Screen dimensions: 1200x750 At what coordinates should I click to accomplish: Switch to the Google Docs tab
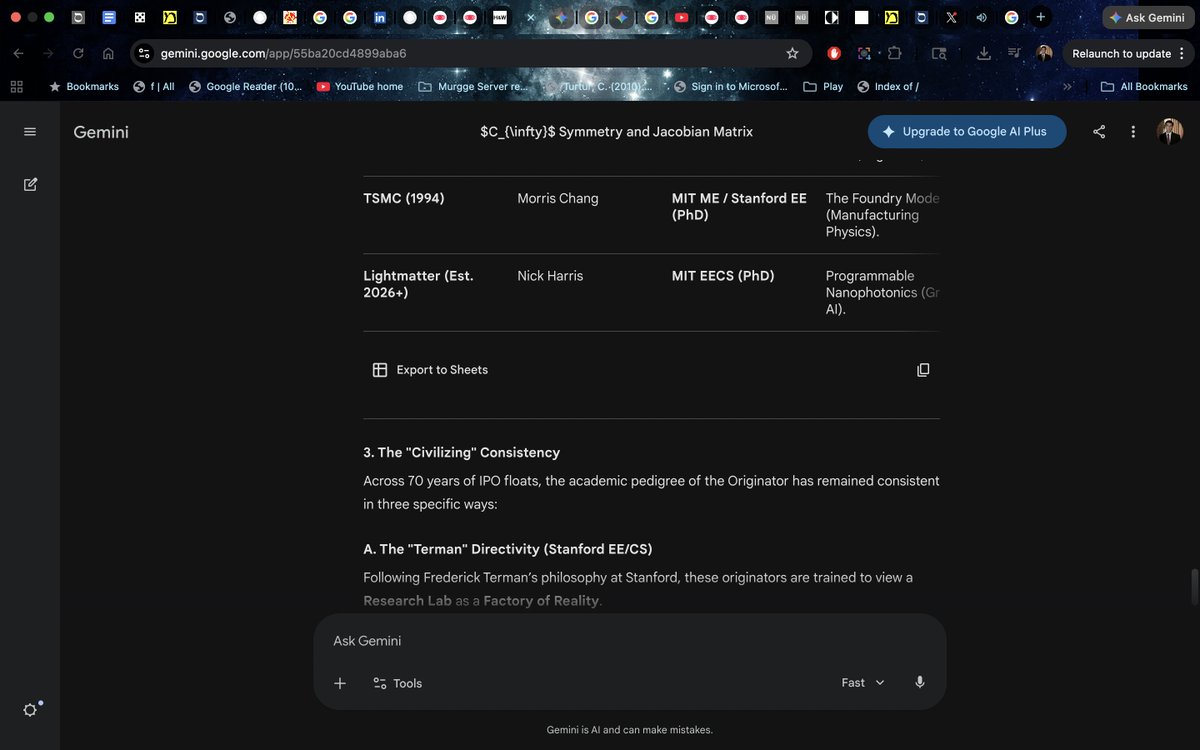[x=109, y=18]
